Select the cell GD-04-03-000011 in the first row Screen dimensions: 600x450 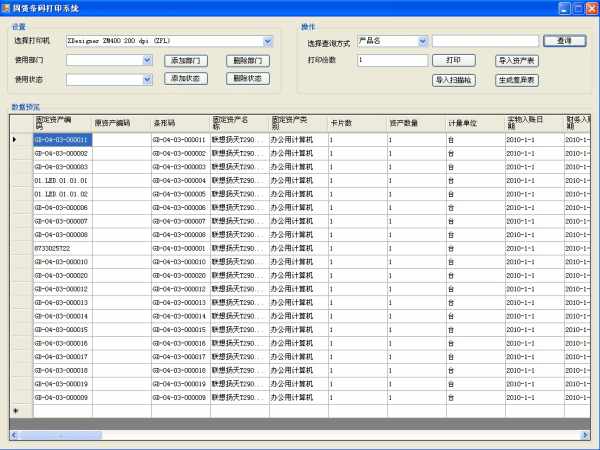pos(62,139)
